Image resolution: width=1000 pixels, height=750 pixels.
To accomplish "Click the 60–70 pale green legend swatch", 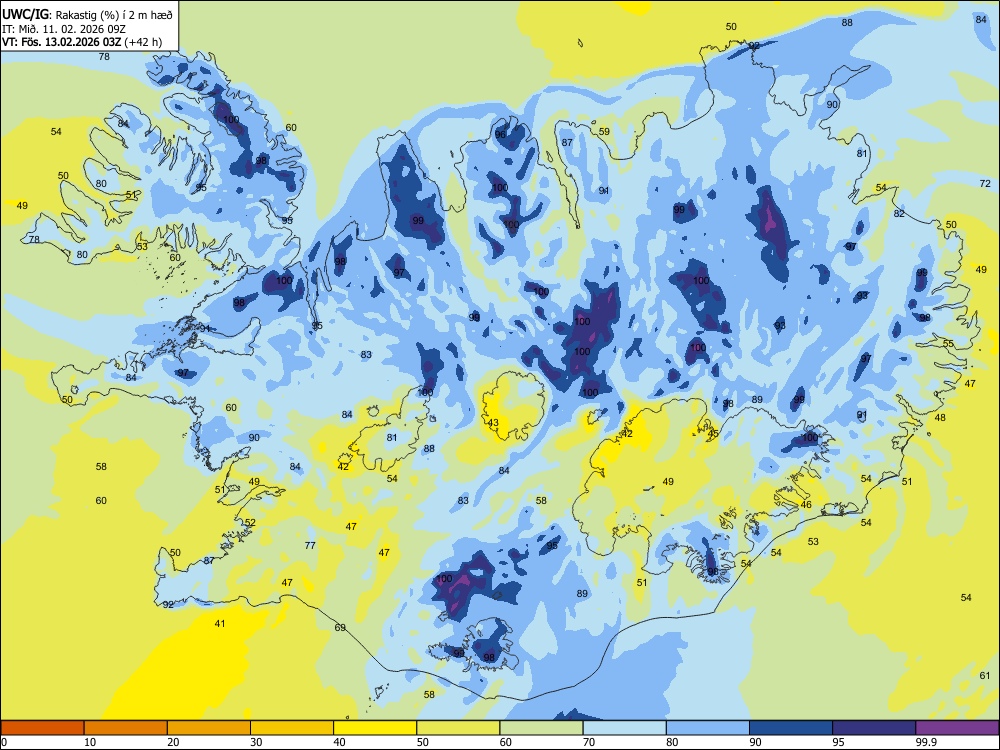I will tap(541, 728).
